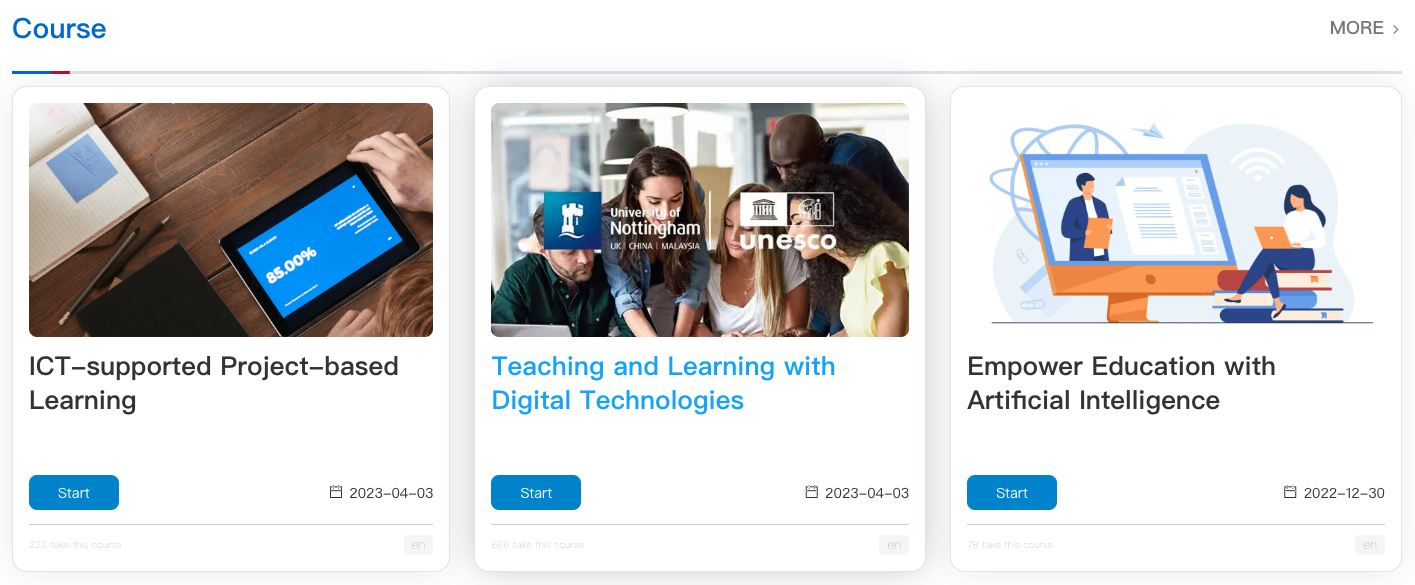
Task: Click the "en" language badge on the ICT-supported course card
Action: click(418, 545)
